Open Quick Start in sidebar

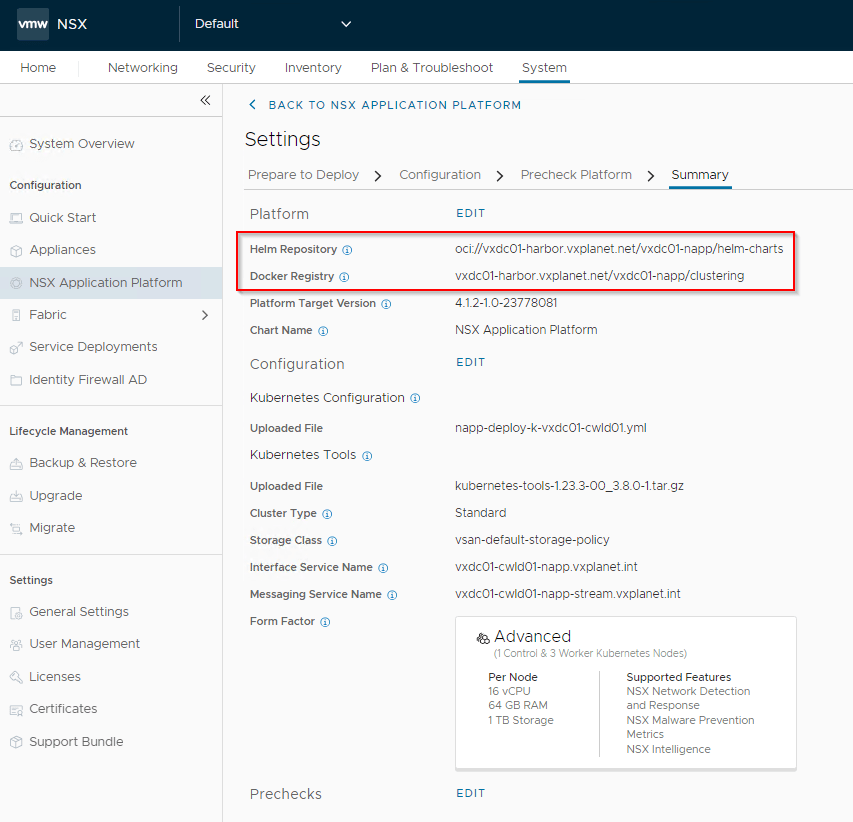pos(63,218)
